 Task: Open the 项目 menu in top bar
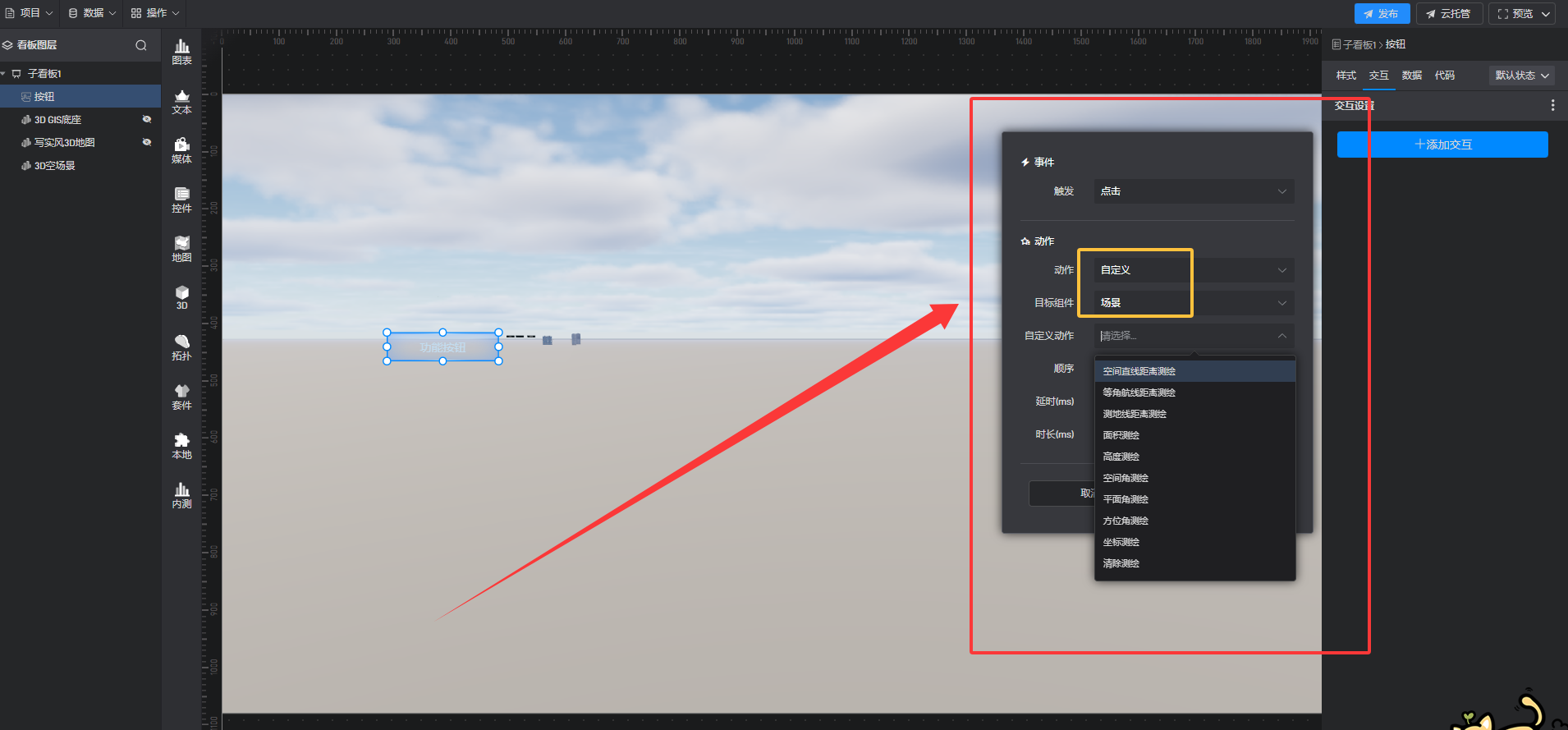(x=30, y=13)
